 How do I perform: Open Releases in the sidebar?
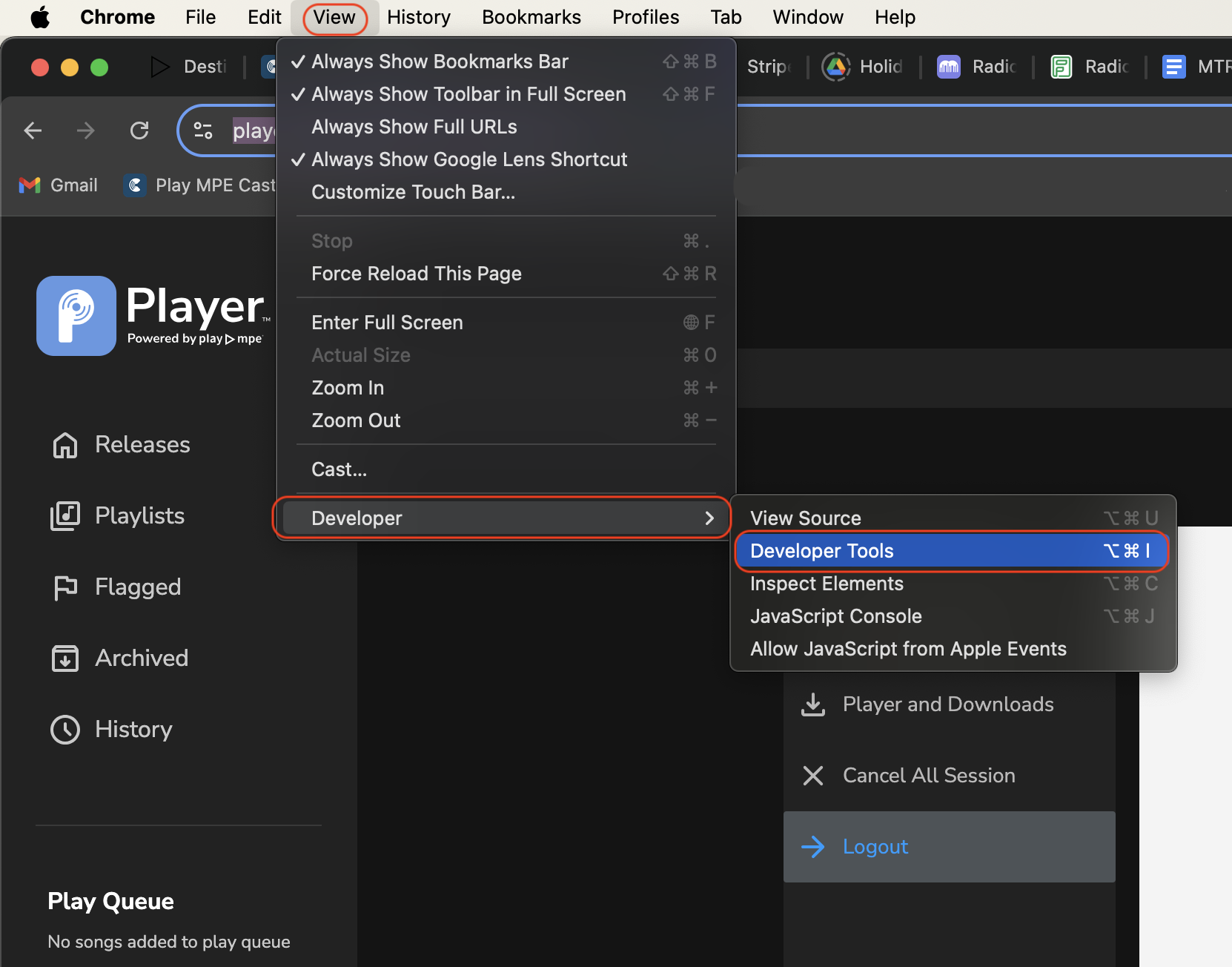coord(122,445)
